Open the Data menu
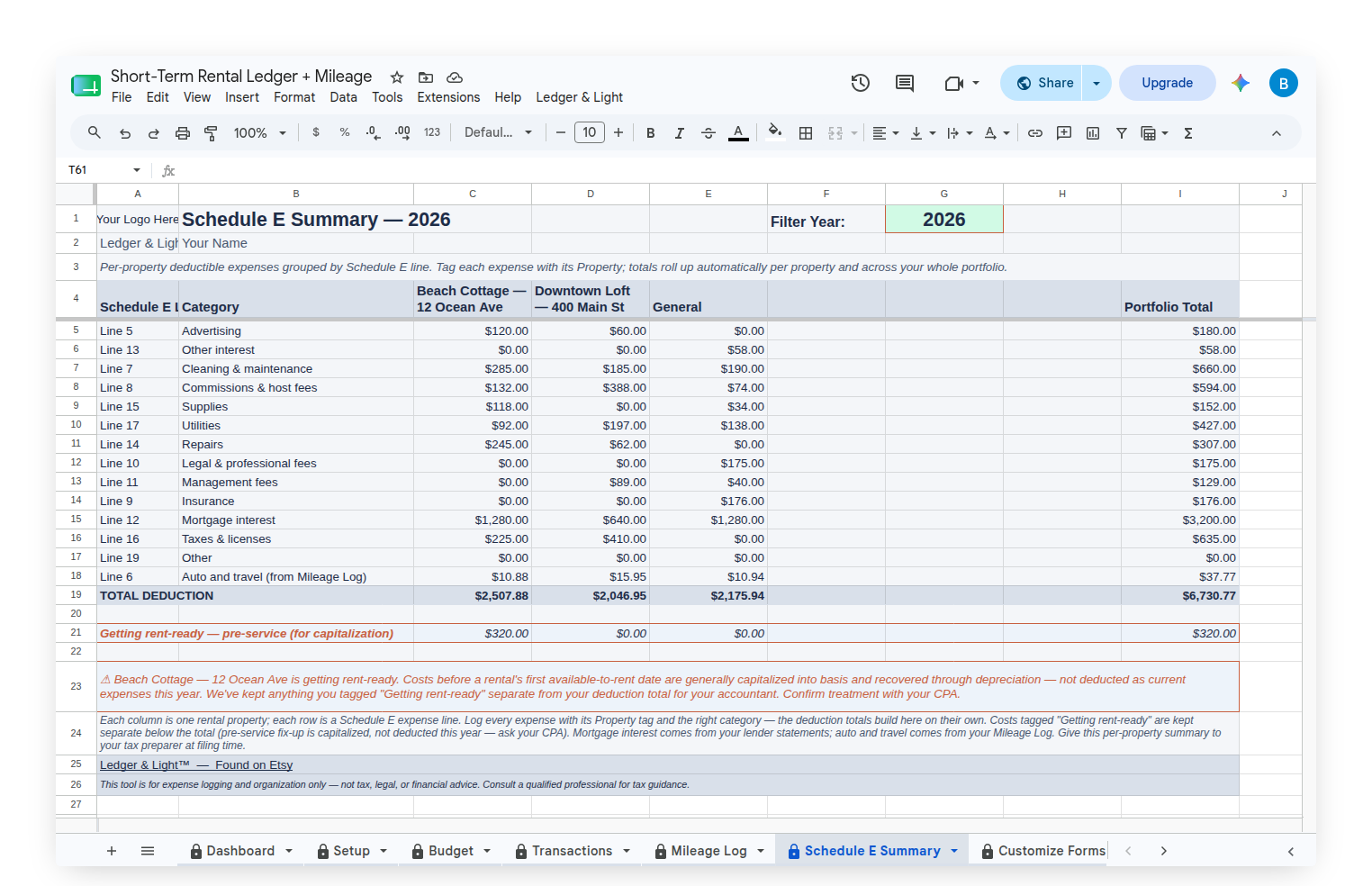The height and width of the screenshot is (886, 1372). tap(343, 97)
